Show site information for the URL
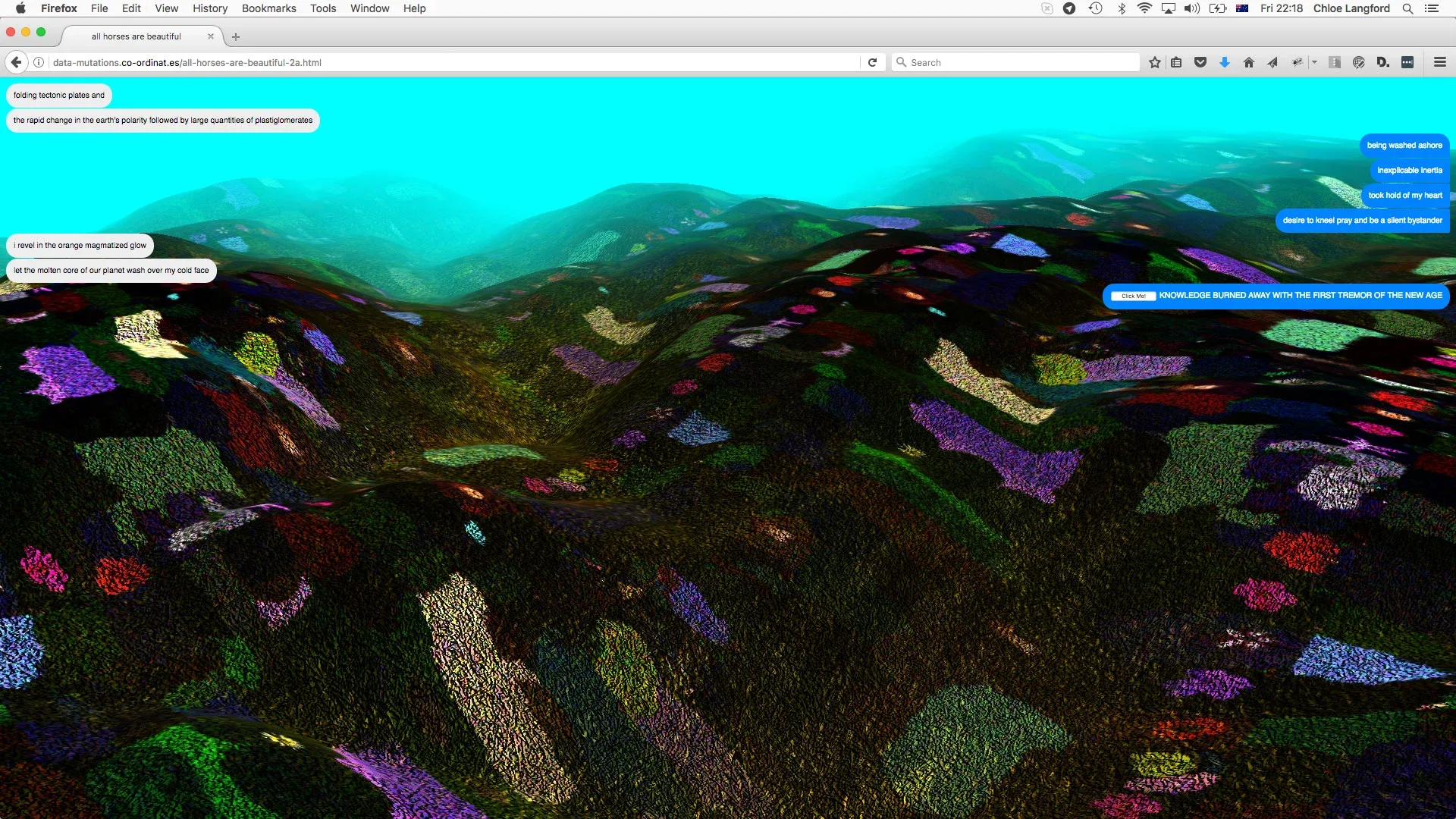Screen dimensions: 1456x819 39,63
